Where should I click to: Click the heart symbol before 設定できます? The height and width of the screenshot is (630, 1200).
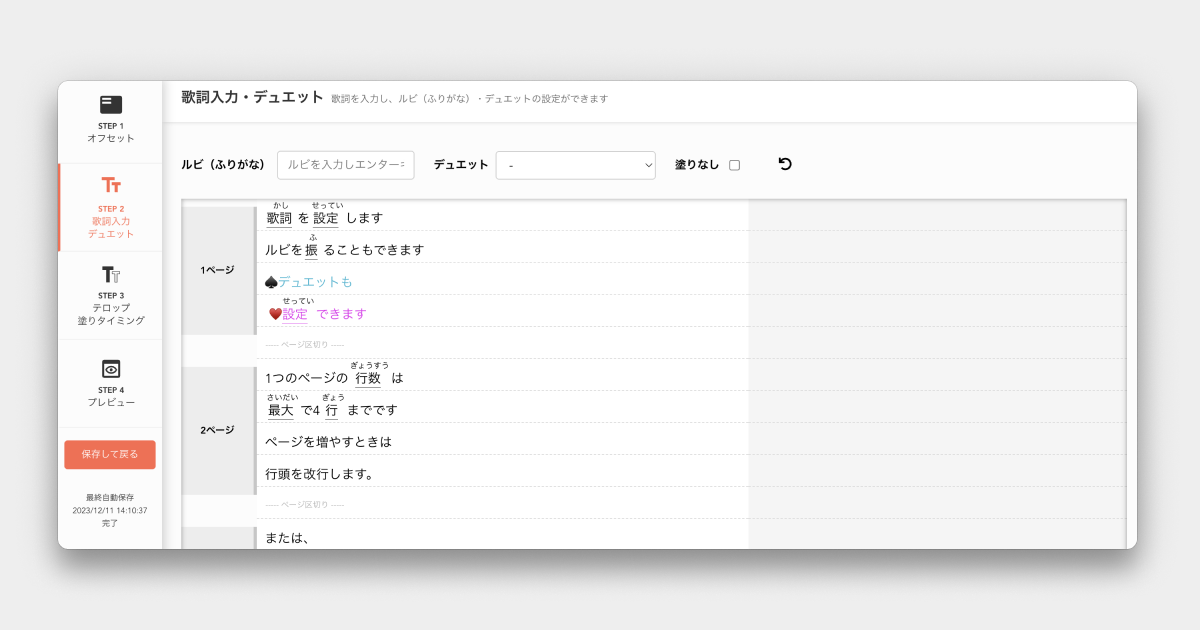[275, 314]
